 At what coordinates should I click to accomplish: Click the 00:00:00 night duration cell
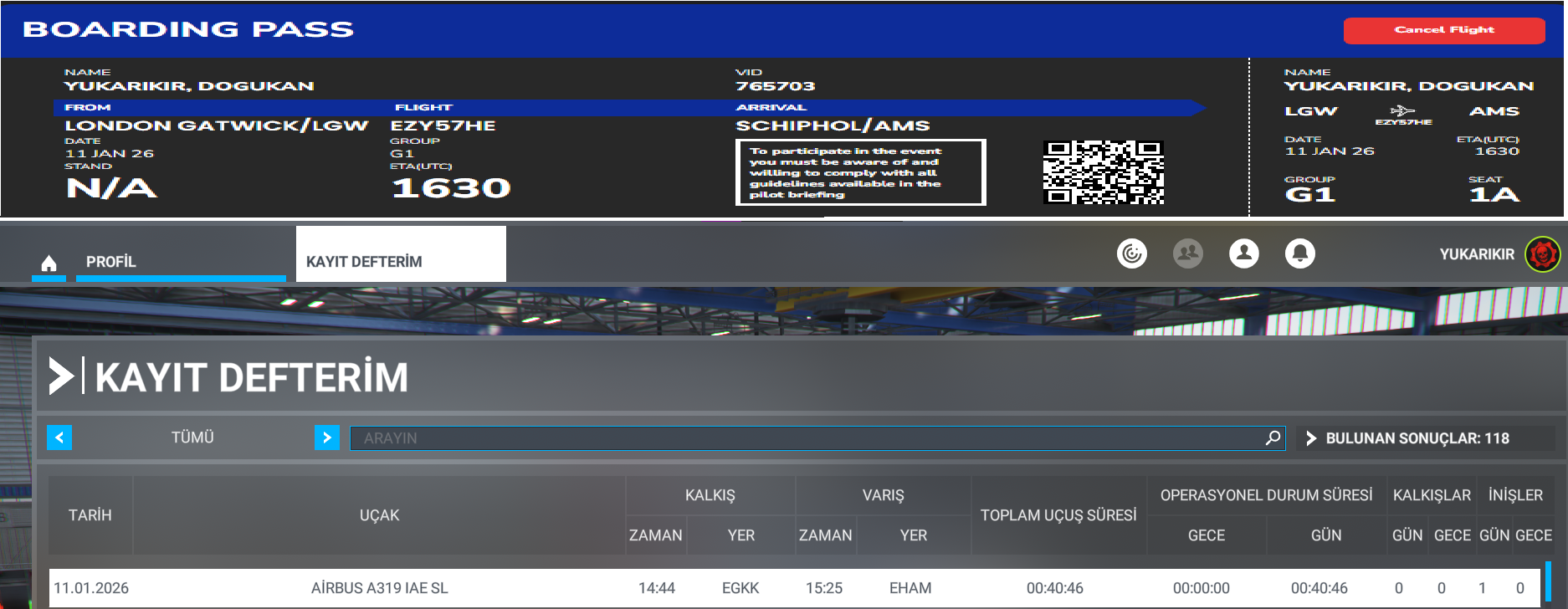(x=1202, y=588)
